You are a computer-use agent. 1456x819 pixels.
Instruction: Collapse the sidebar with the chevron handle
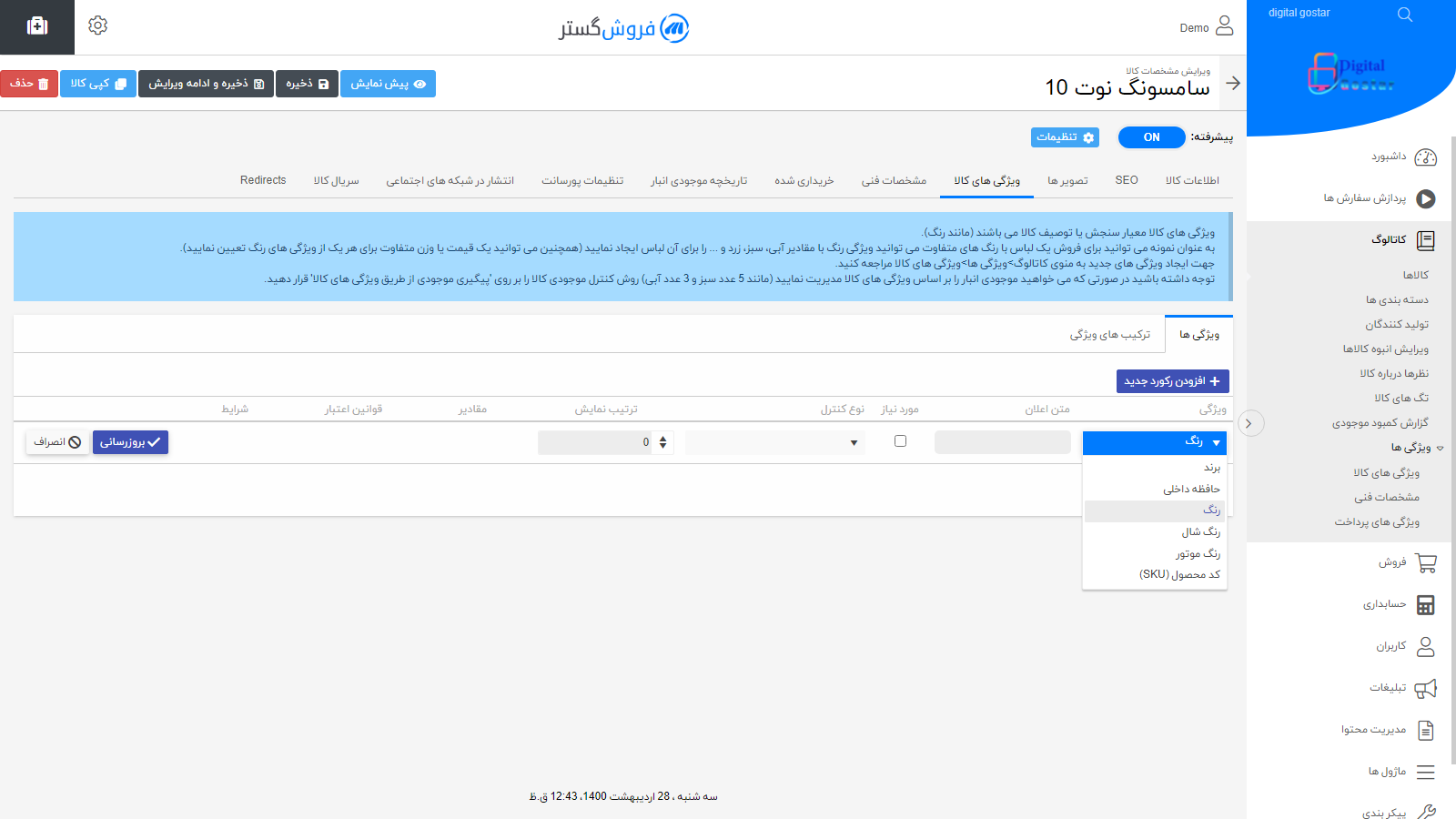[1250, 423]
